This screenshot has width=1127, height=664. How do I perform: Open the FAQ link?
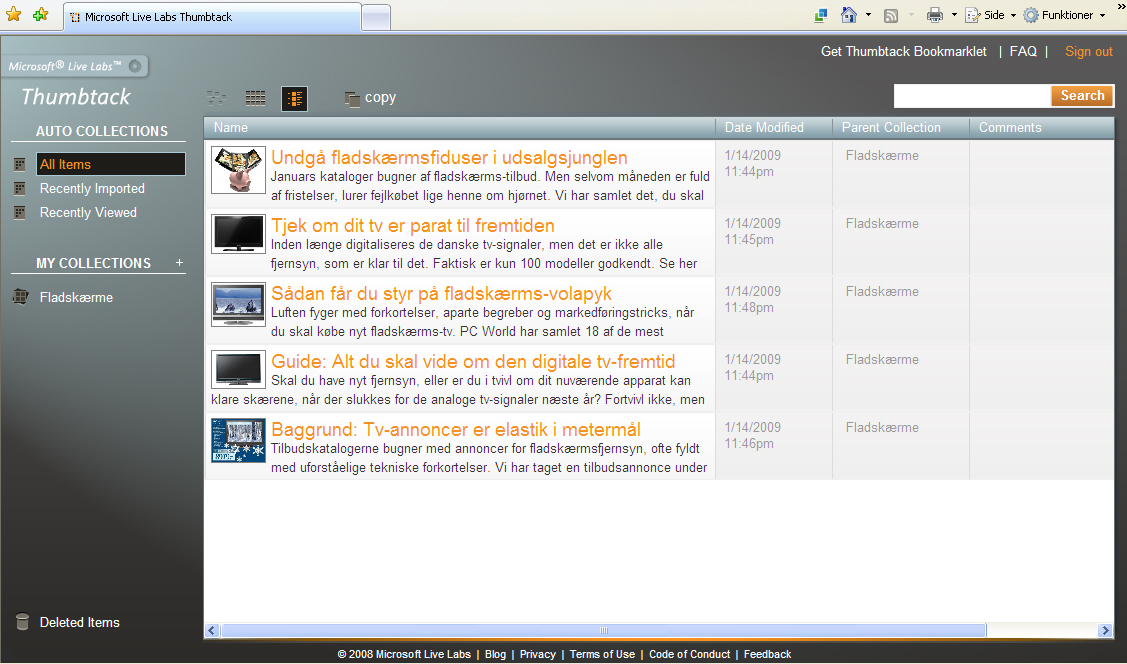(1023, 52)
